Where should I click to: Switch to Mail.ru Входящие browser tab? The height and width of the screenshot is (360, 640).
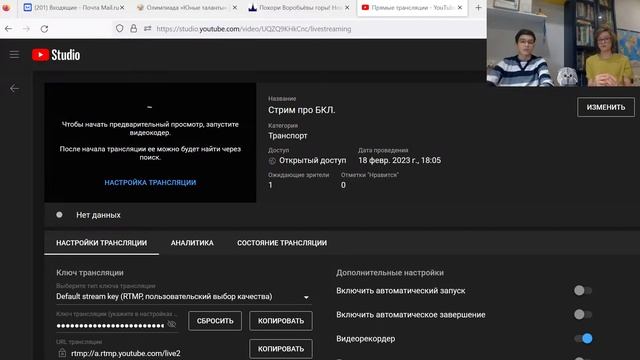[x=74, y=8]
